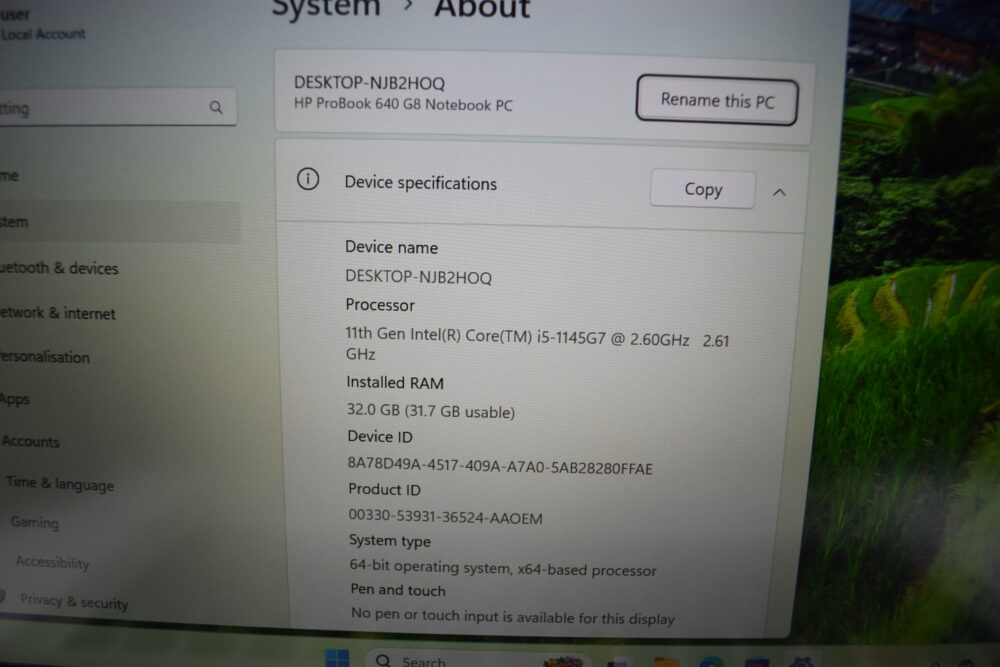Go to Time & language settings
Screen dimensions: 1000x667
(x=60, y=484)
